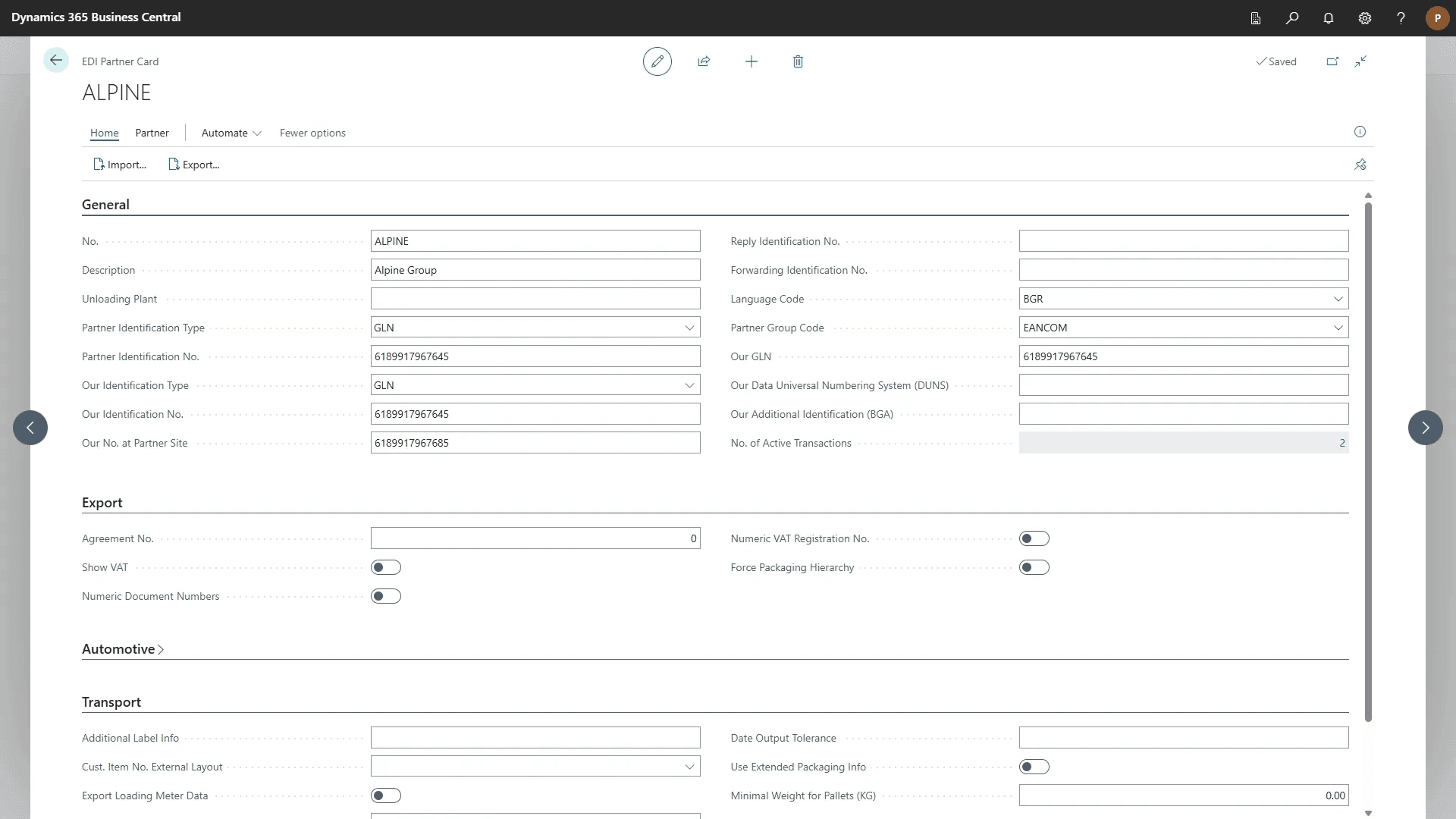Viewport: 1456px width, 819px height.
Task: Click the Description field Alpine Group
Action: coord(535,270)
